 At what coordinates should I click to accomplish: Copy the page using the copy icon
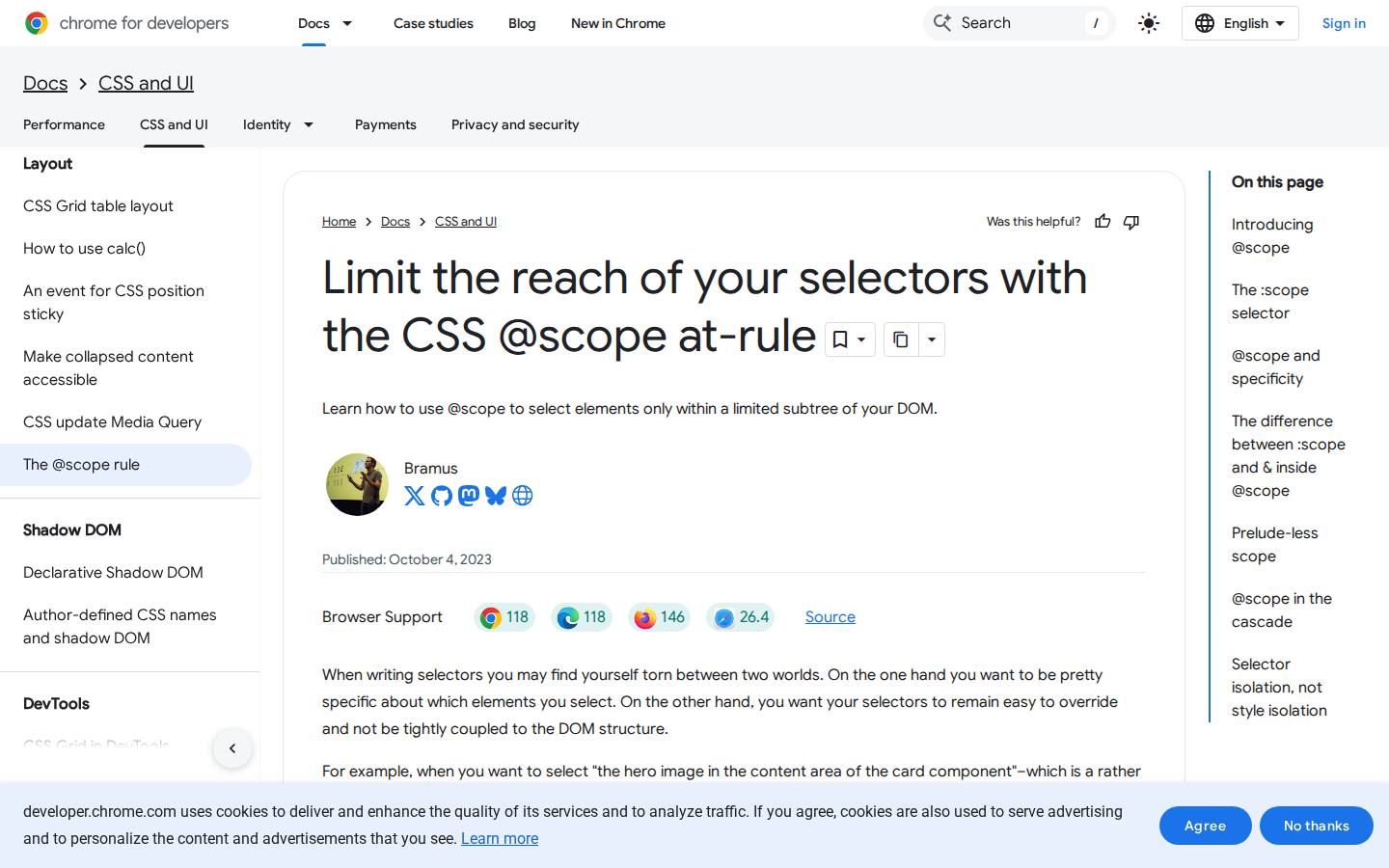pos(901,339)
